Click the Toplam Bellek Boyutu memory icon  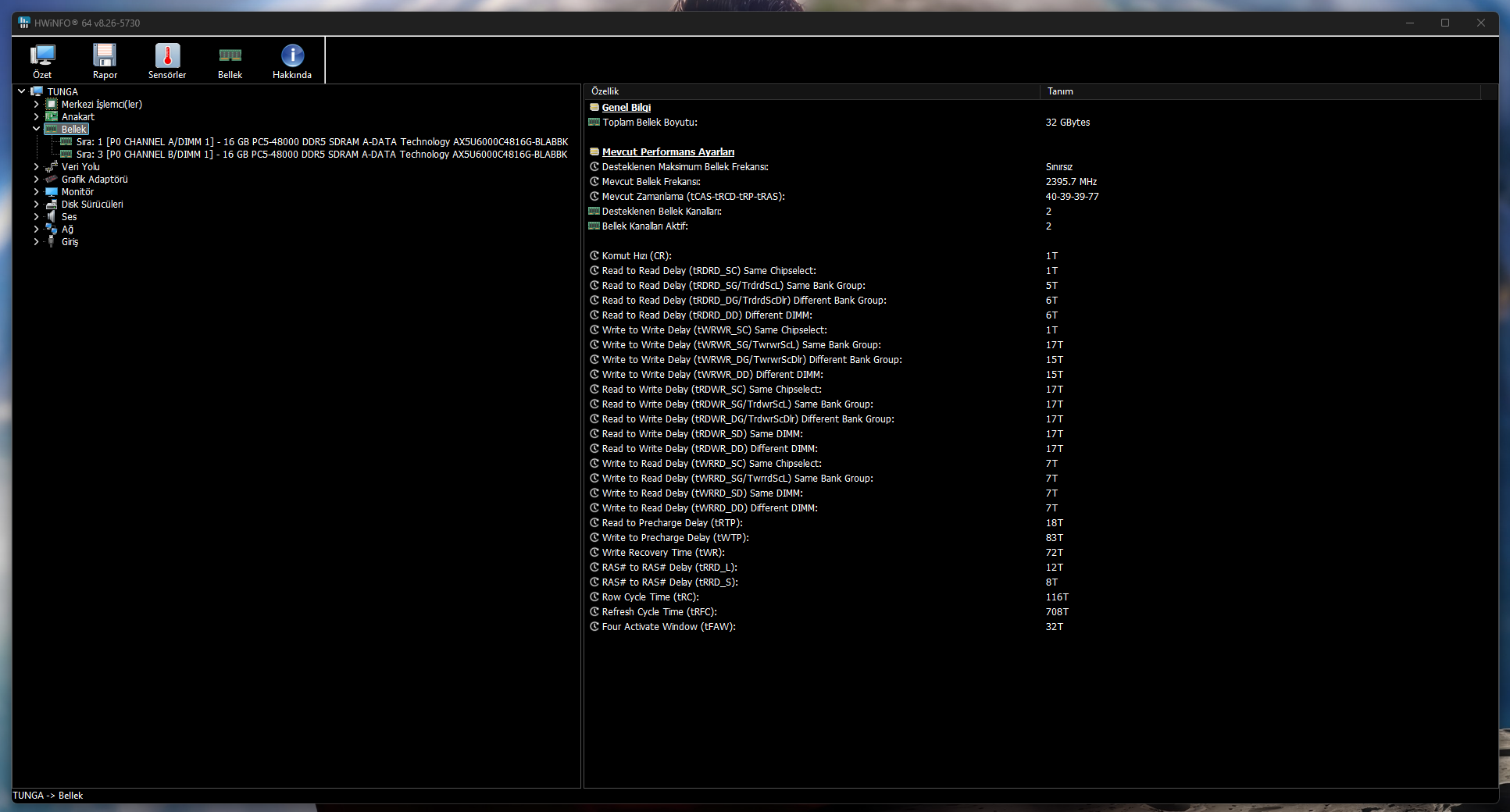[594, 122]
